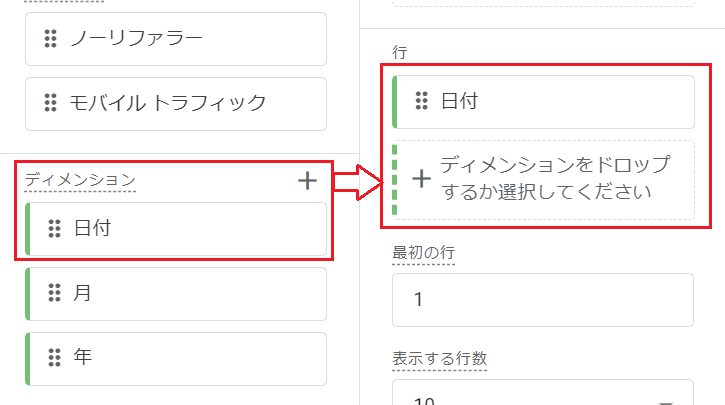
Task: Click drag handle of 日付 in dimensions list
Action: point(55,228)
